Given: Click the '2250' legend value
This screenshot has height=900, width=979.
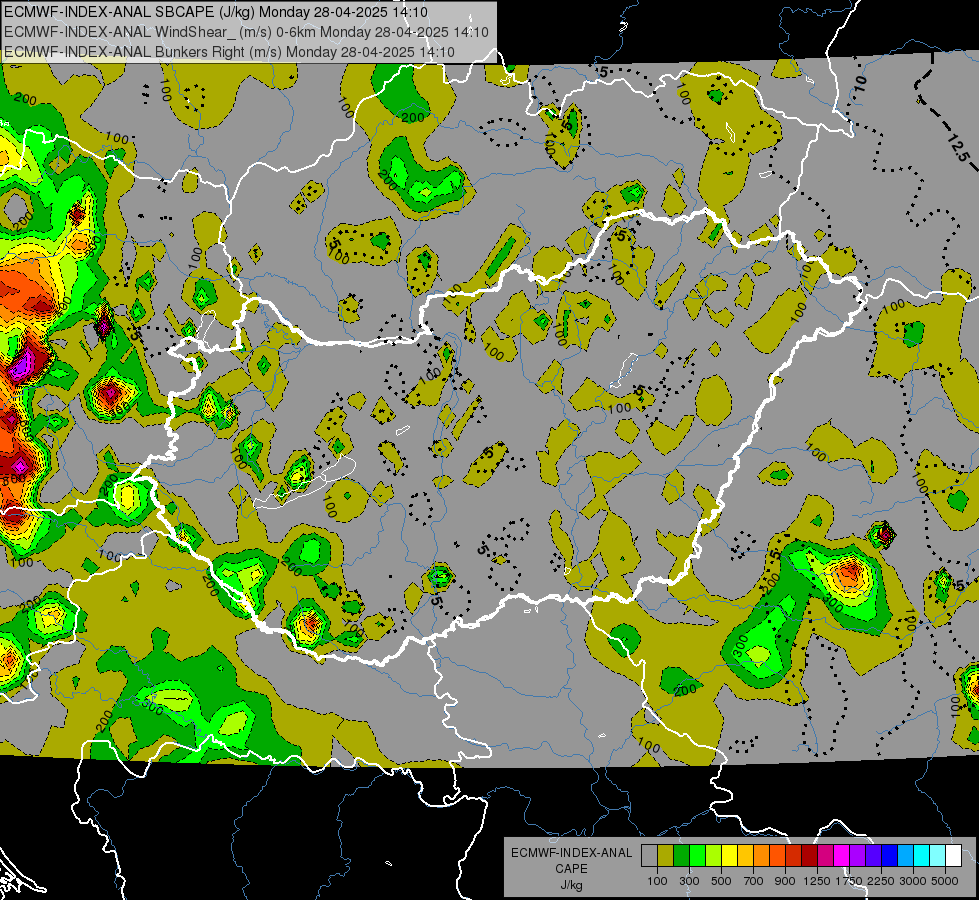Looking at the screenshot, I should pyautogui.click(x=881, y=881).
